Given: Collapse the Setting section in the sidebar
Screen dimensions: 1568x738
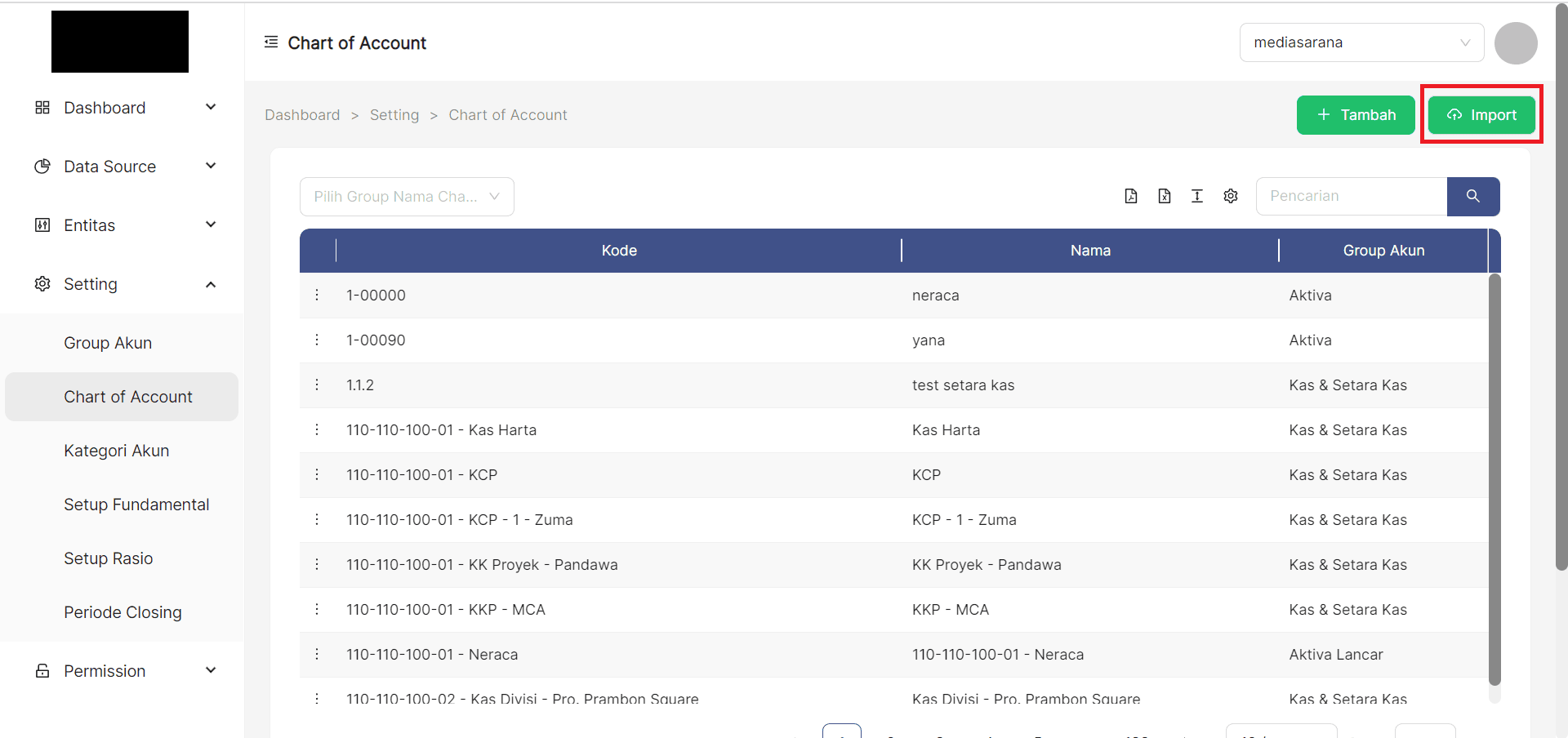Looking at the screenshot, I should [x=211, y=283].
